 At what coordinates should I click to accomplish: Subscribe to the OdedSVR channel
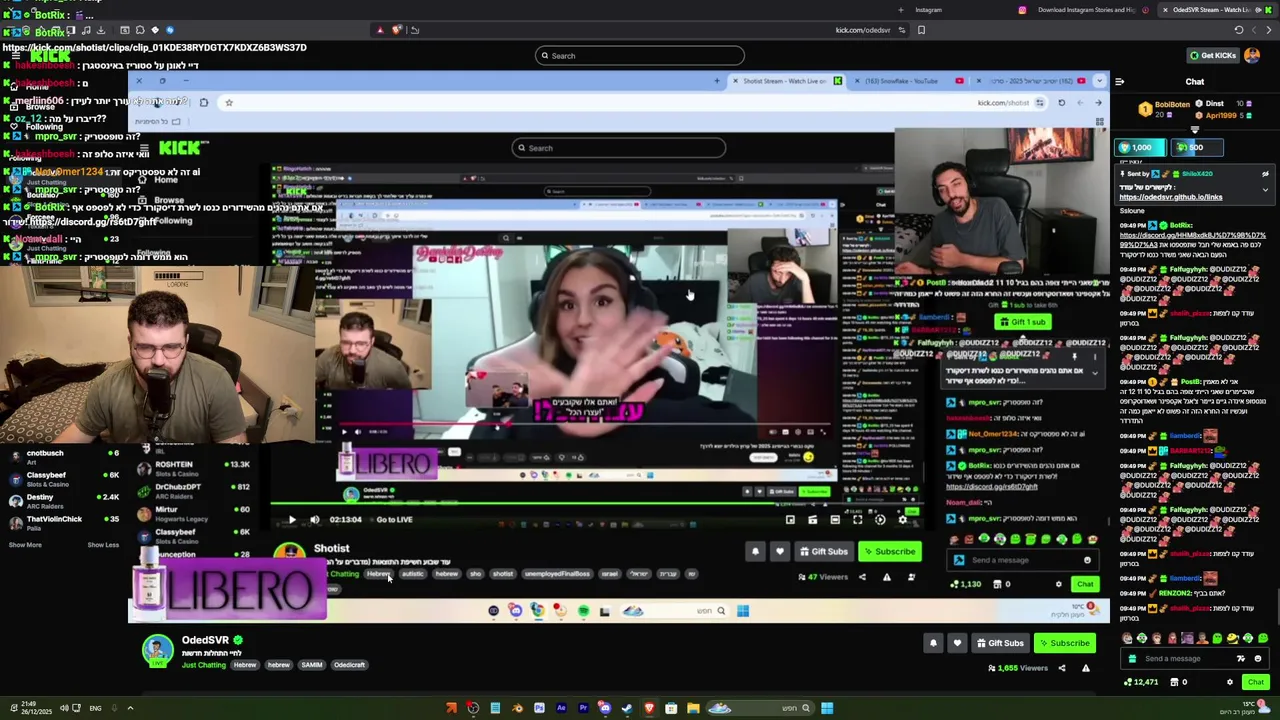click(1064, 643)
